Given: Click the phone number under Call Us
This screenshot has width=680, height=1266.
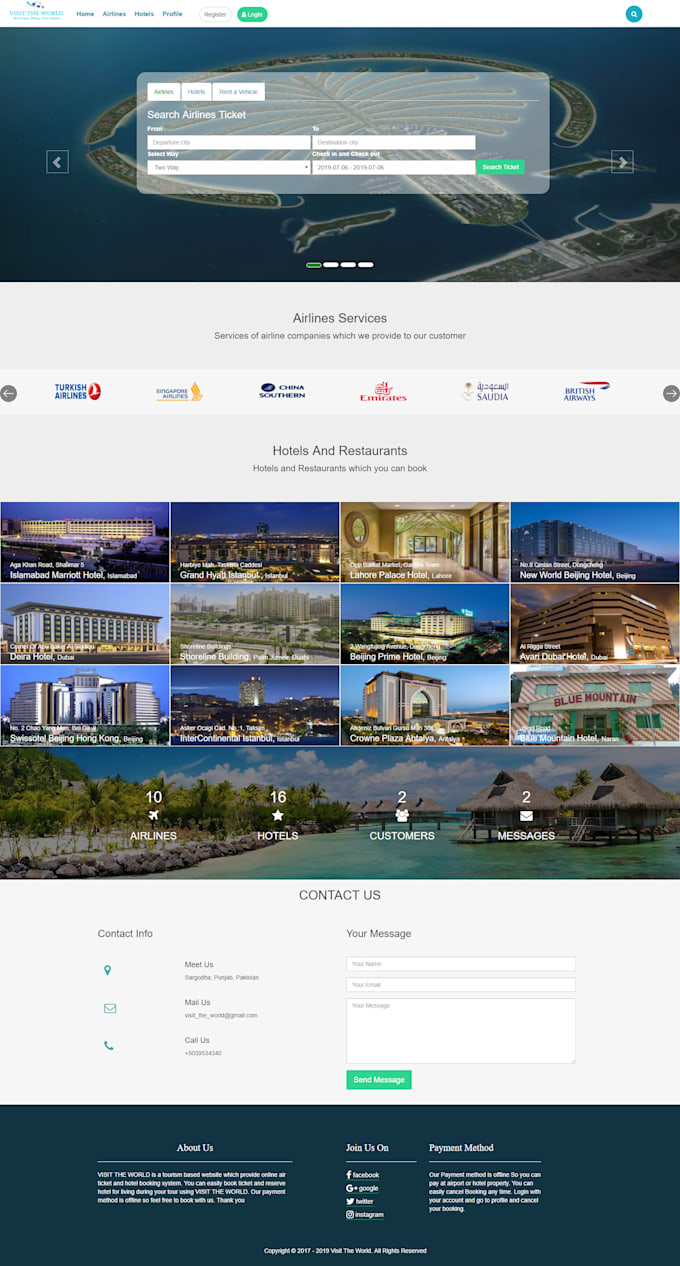Looking at the screenshot, I should point(203,1053).
